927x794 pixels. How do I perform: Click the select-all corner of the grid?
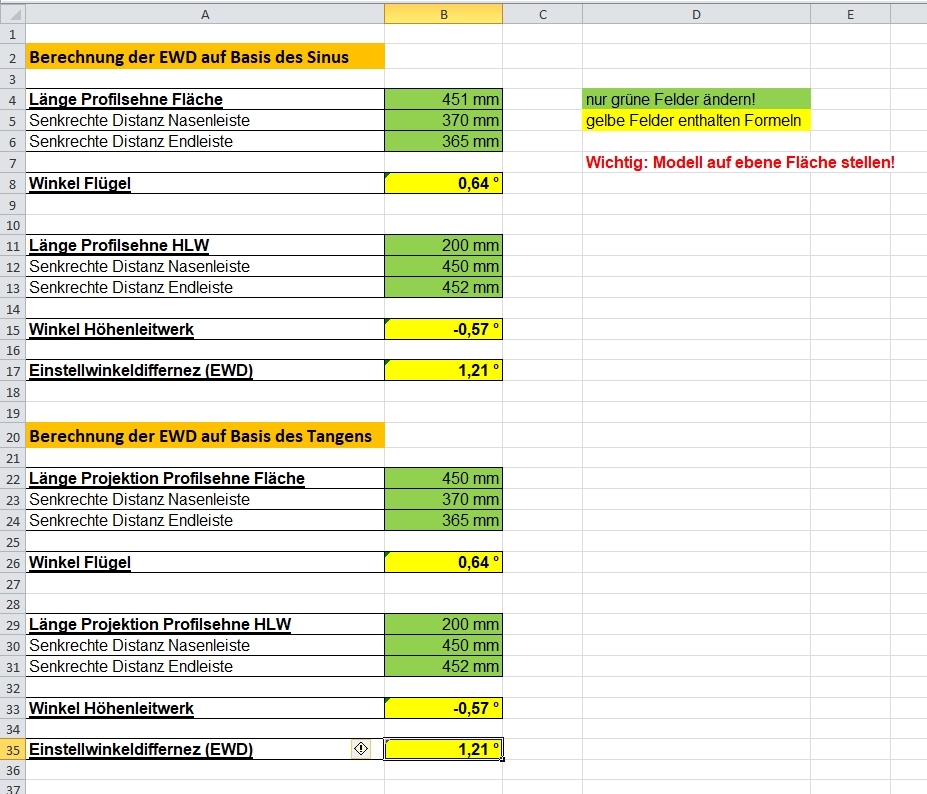coord(12,14)
